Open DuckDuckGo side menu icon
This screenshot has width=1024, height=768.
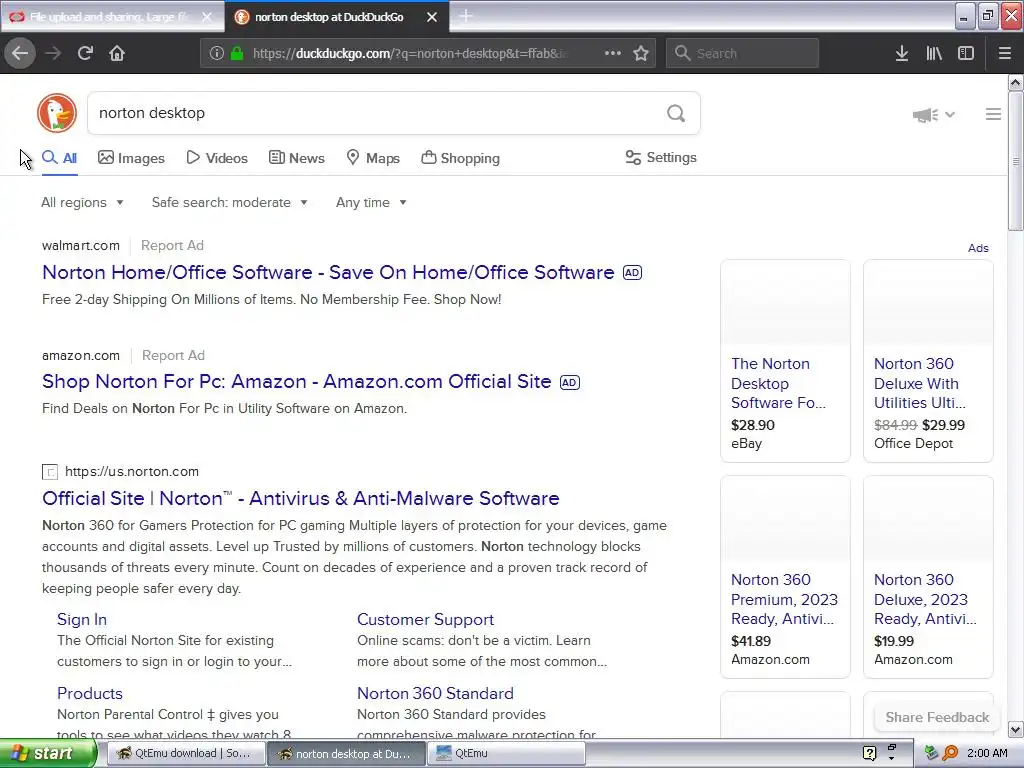(x=993, y=114)
